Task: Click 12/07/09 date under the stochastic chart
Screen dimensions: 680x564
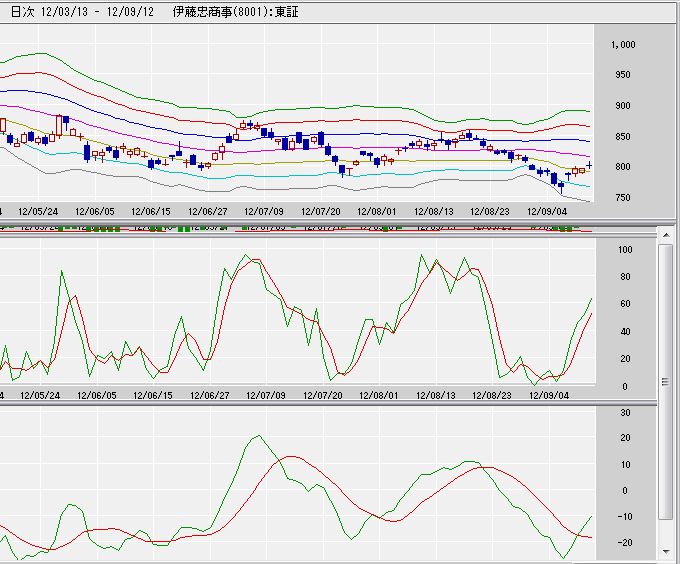Action: pos(265,395)
